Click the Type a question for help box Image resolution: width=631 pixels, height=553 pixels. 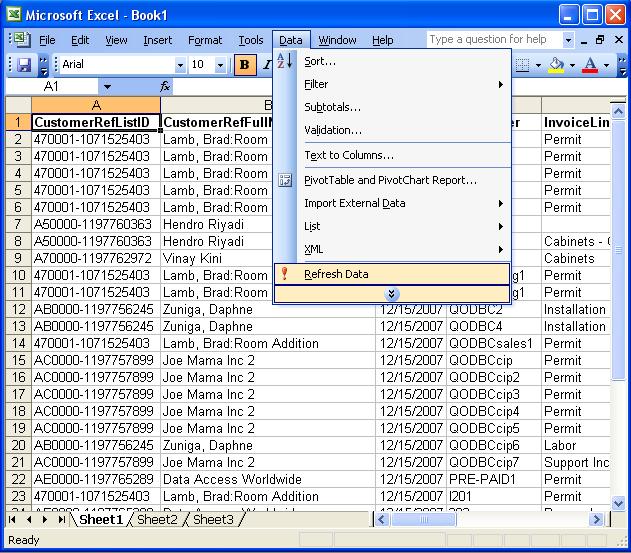tap(495, 39)
